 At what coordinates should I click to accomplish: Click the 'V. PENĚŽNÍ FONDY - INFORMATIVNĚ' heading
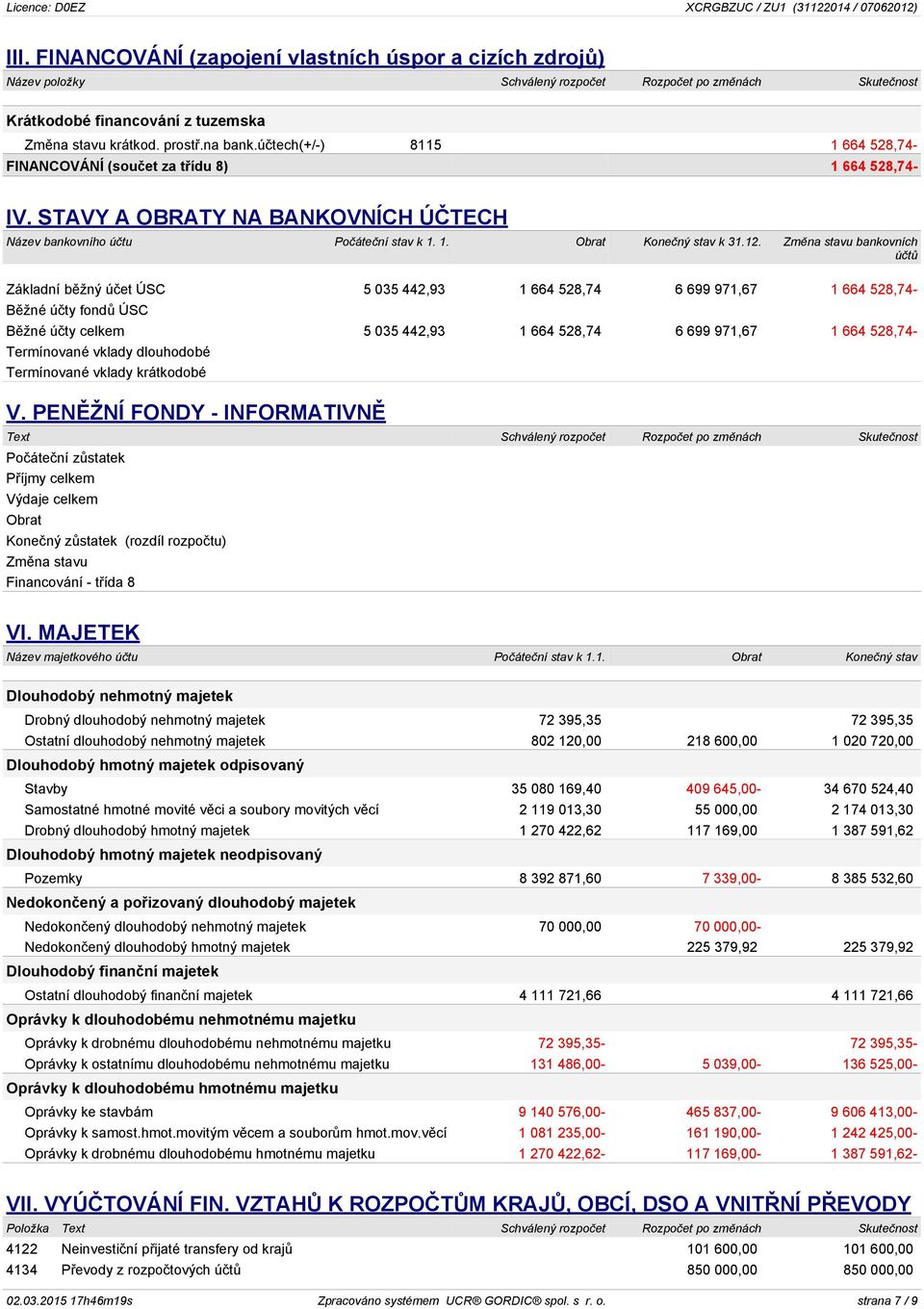(195, 413)
